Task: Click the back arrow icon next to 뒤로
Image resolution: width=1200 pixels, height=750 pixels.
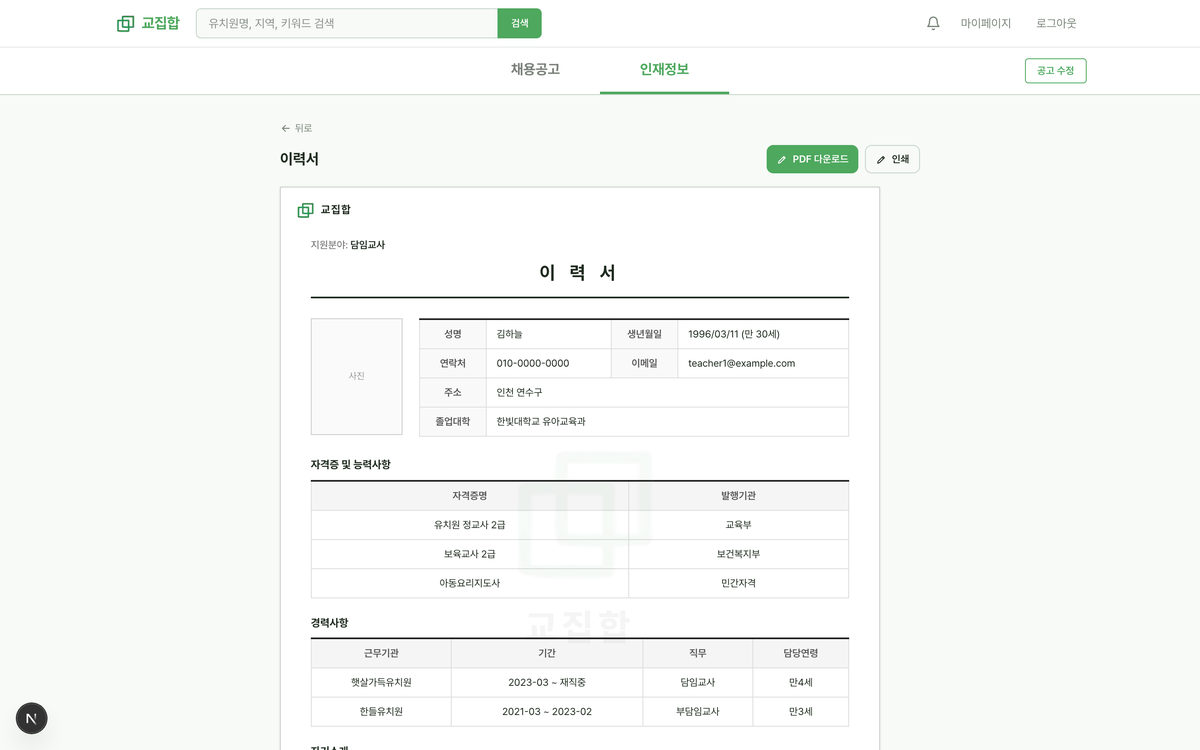Action: 286,128
